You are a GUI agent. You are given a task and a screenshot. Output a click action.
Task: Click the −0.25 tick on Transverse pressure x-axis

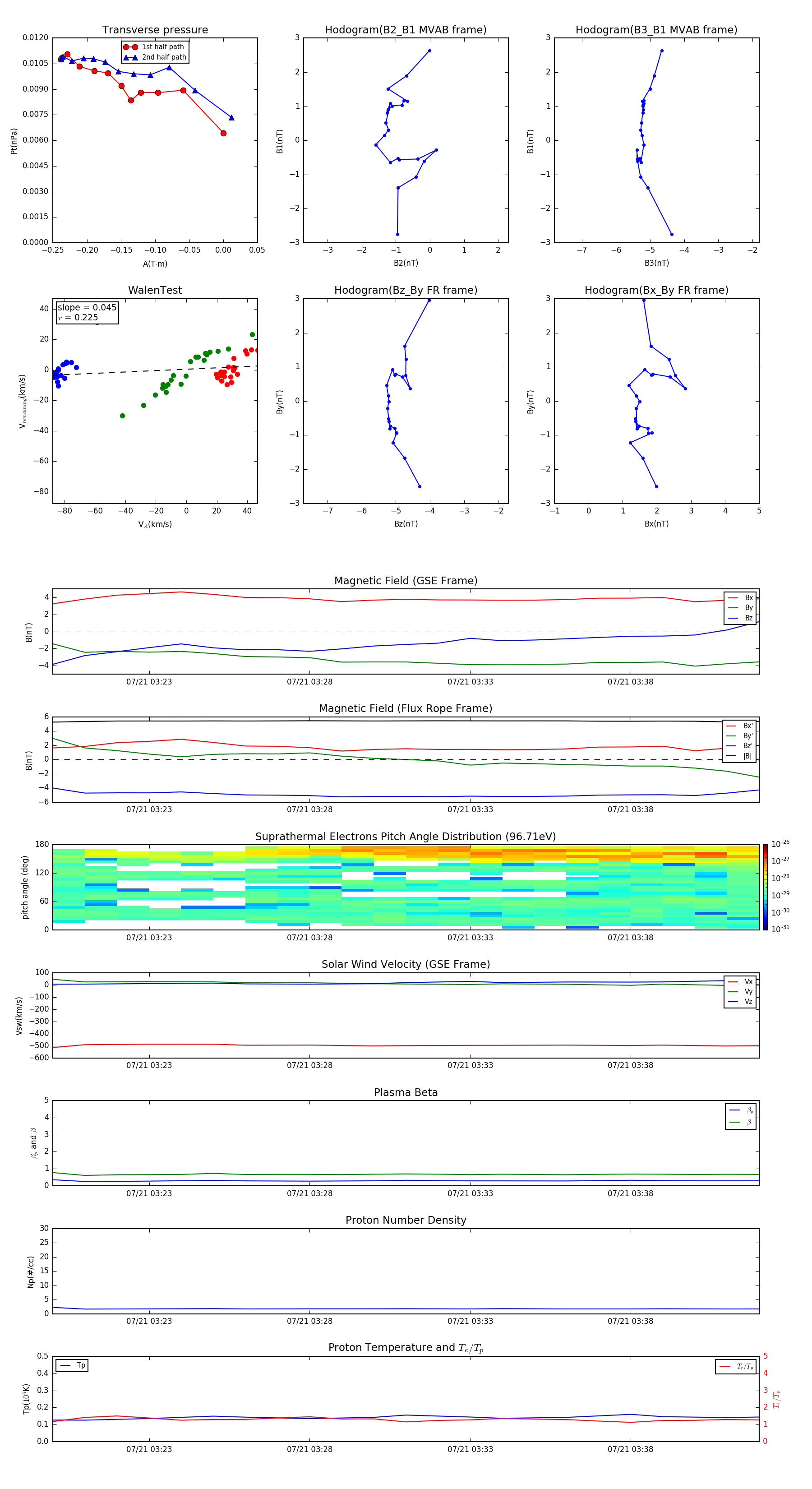point(53,250)
